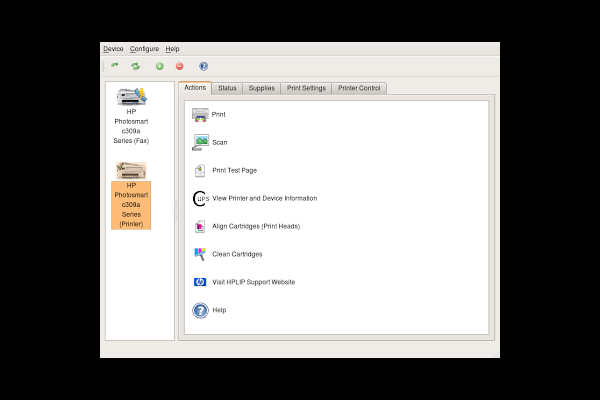Open the Device menu
600x400 pixels.
113,49
